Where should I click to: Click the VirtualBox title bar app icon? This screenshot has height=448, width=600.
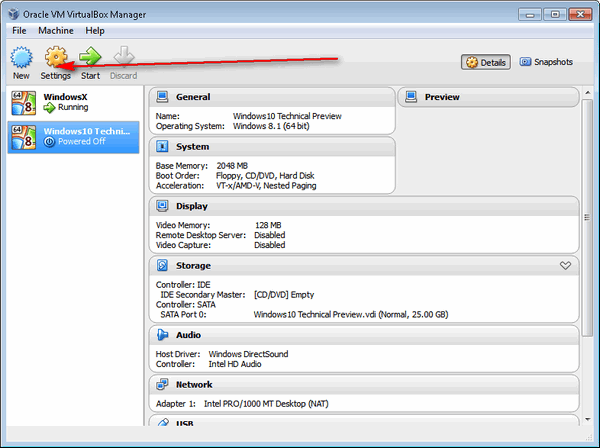pos(14,14)
